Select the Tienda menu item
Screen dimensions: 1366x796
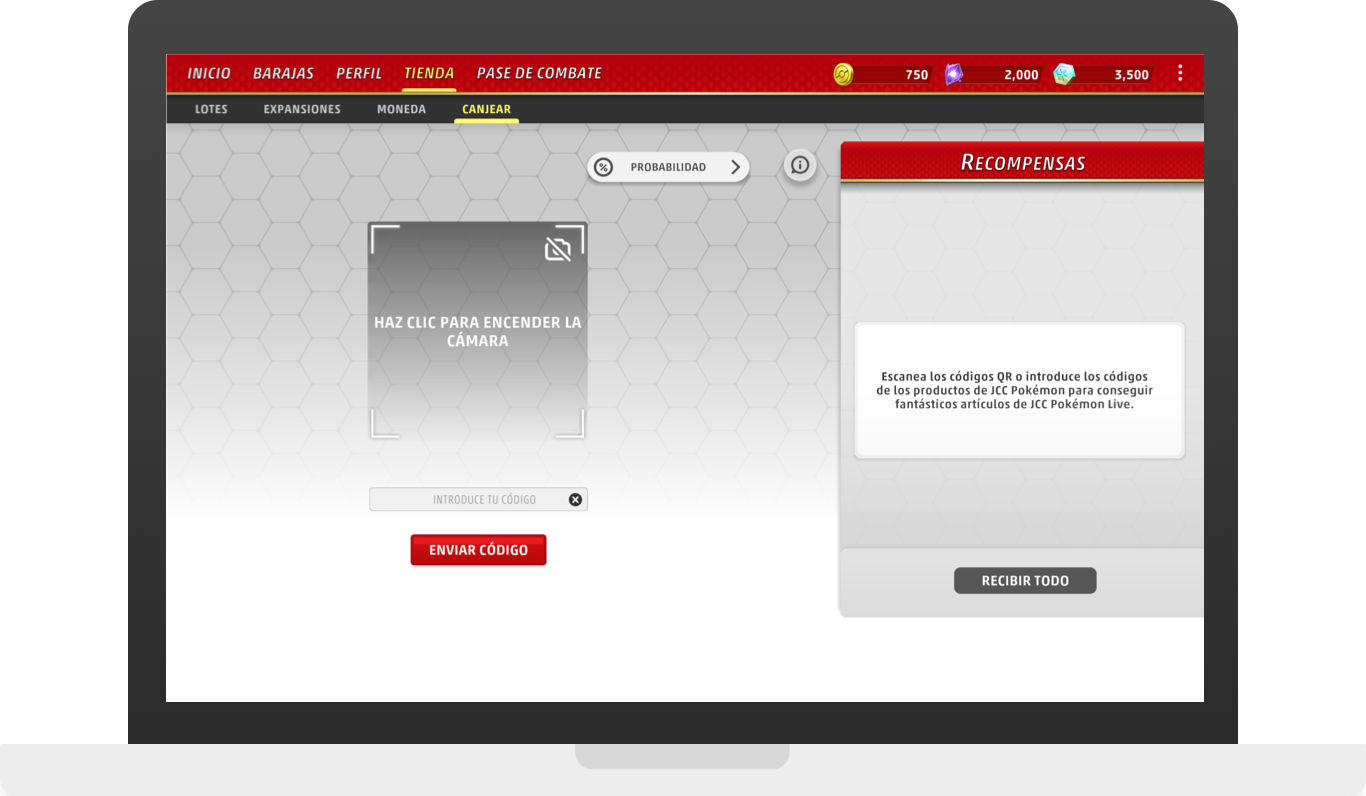pyautogui.click(x=429, y=73)
